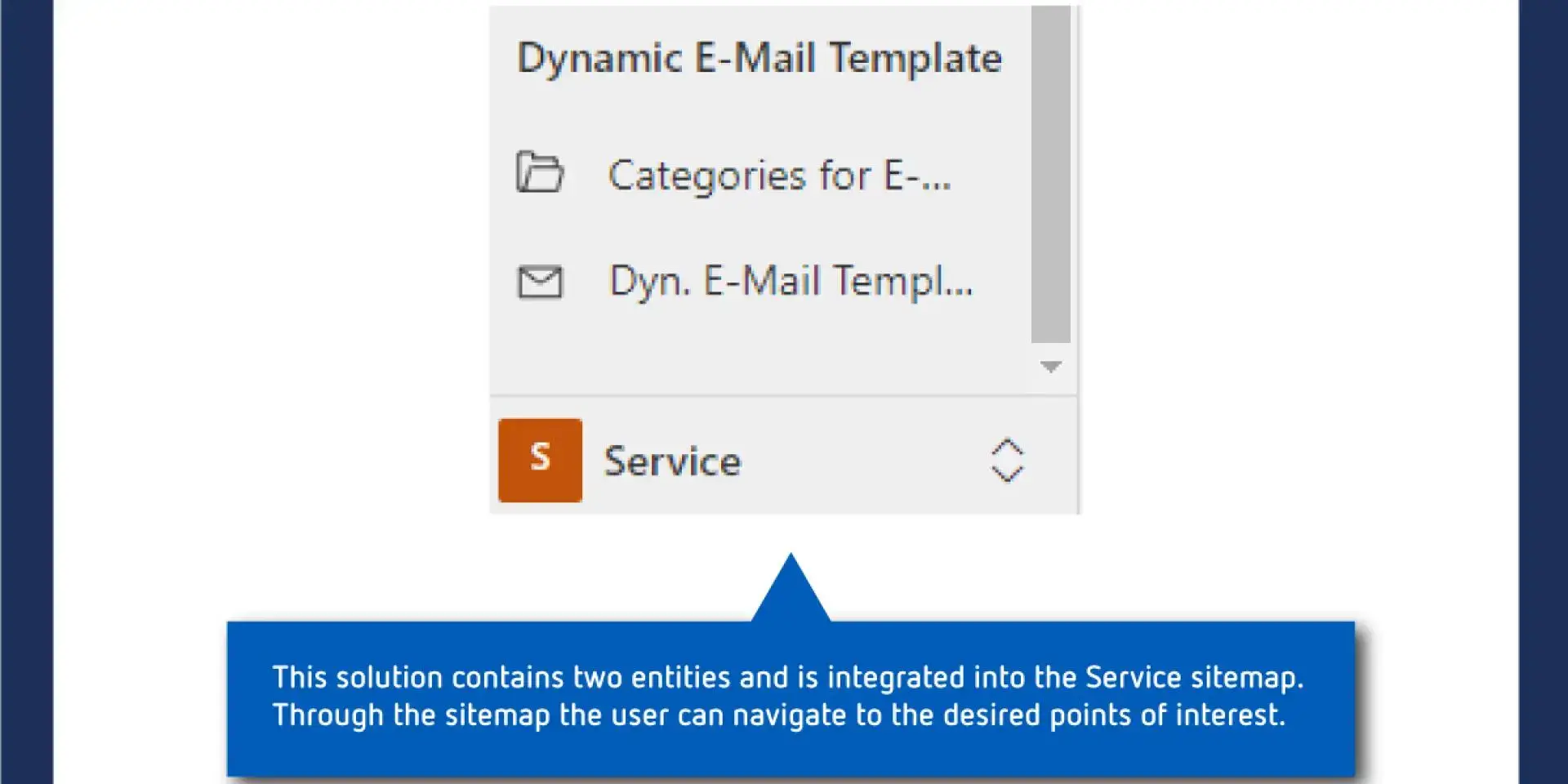1568x784 pixels.
Task: Click the envelope icon beside Dyn. E-Mail Templ...
Action: (x=540, y=283)
